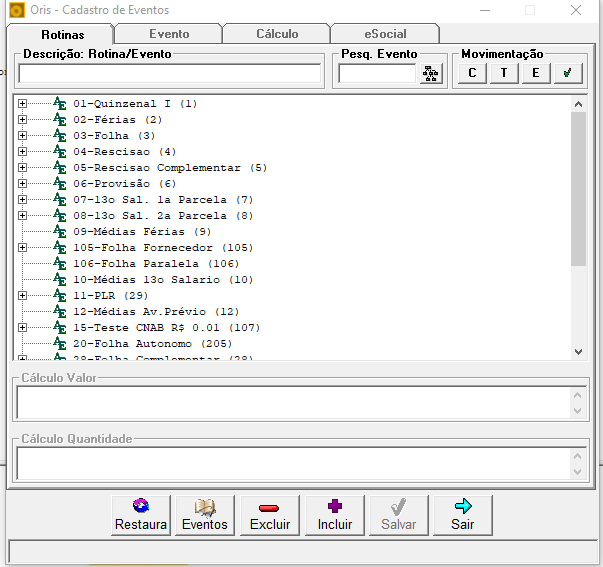The width and height of the screenshot is (603, 567).
Task: Click the AE icon beside 09-Médias Férias
Action: [60, 232]
